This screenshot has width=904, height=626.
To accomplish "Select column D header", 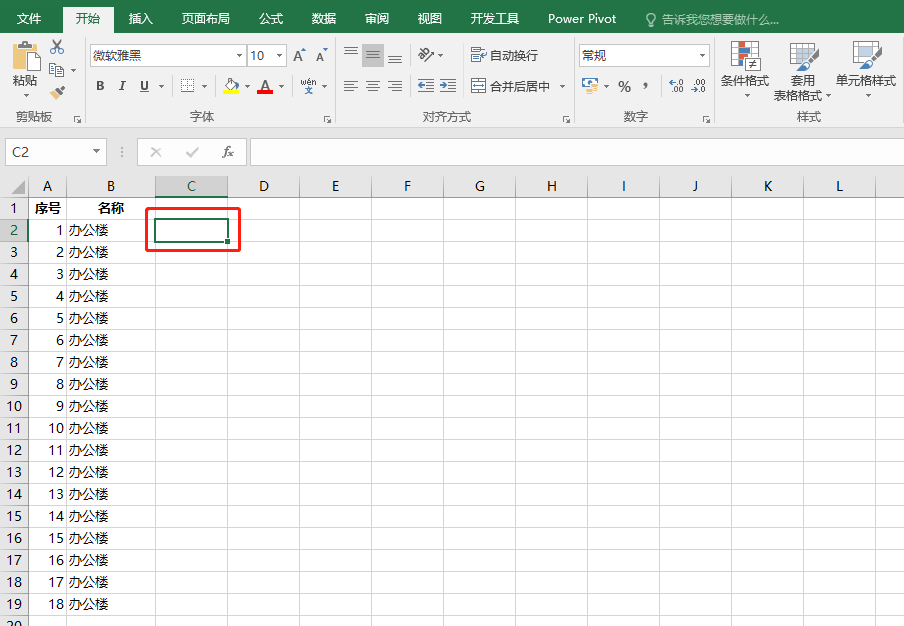I will click(263, 186).
